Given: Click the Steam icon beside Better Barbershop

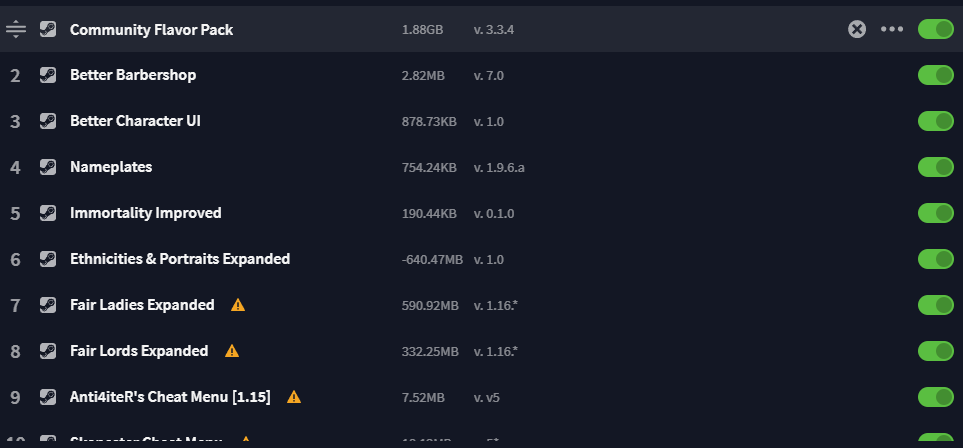Looking at the screenshot, I should (48, 75).
